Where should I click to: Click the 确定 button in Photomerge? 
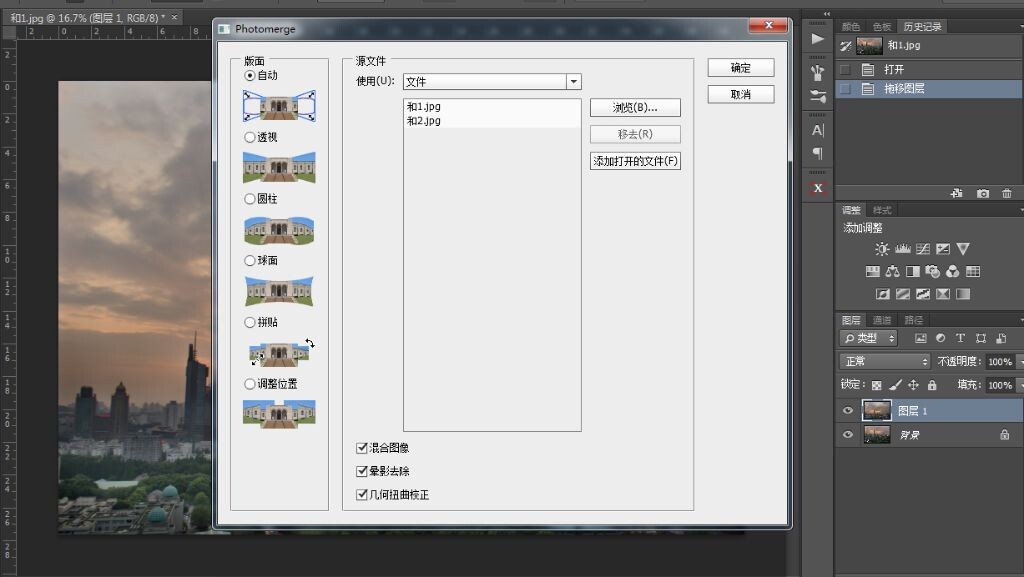click(x=741, y=68)
